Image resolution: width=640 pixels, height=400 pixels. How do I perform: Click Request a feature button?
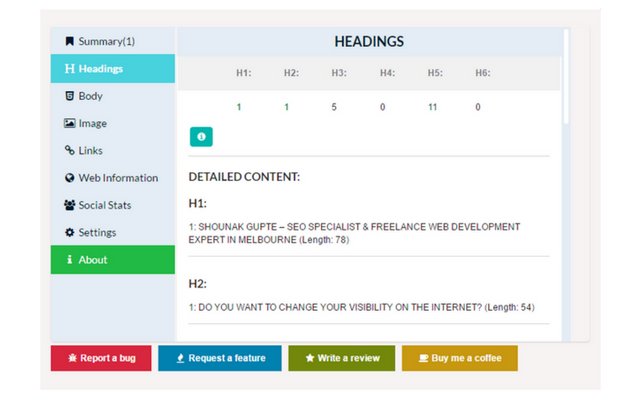[x=220, y=358]
